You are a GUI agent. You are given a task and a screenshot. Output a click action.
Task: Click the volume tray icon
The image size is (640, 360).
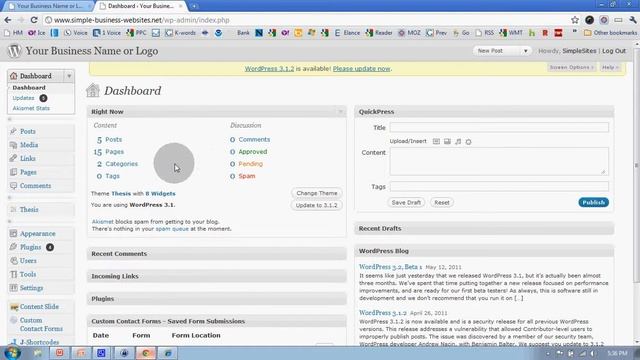click(x=593, y=353)
